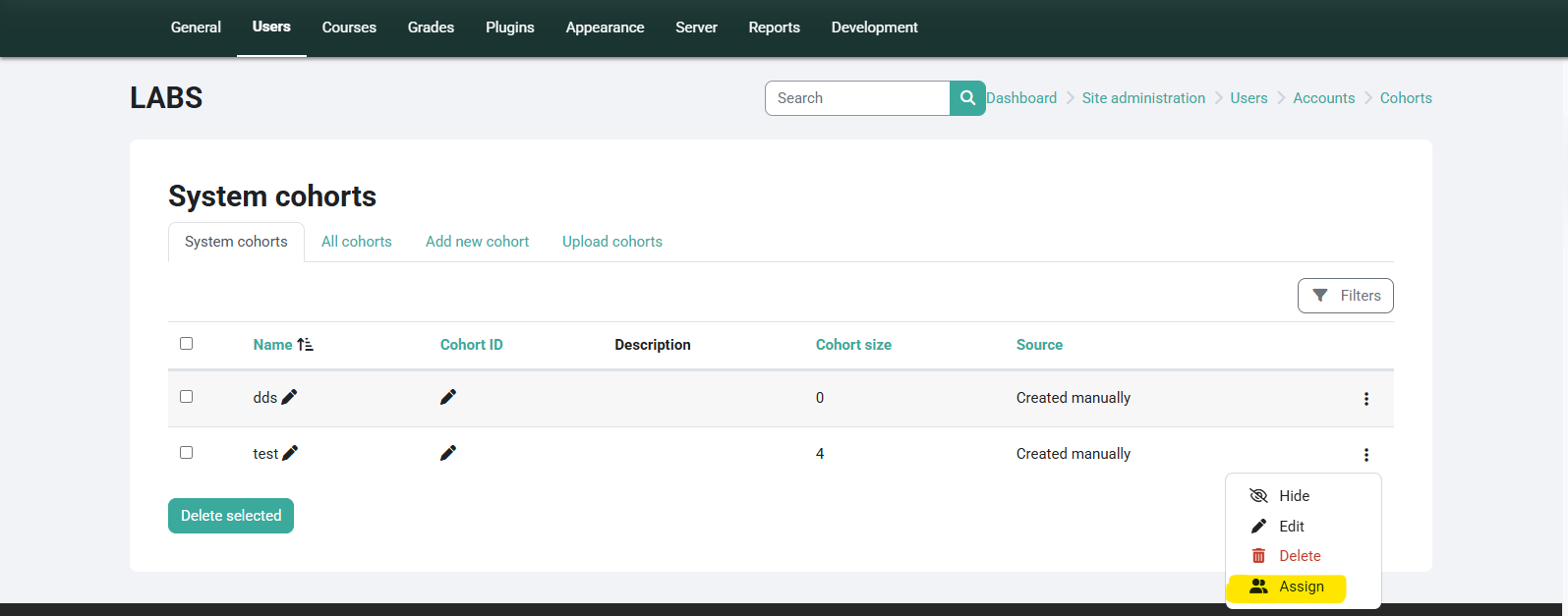Open the Plugins navigation menu item
Image resolution: width=1568 pixels, height=616 pixels.
click(509, 28)
